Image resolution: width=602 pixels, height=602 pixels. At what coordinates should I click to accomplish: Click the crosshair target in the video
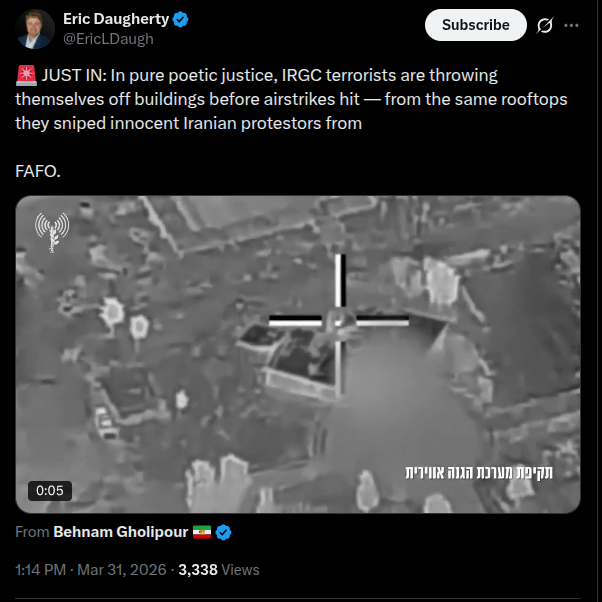coord(339,322)
